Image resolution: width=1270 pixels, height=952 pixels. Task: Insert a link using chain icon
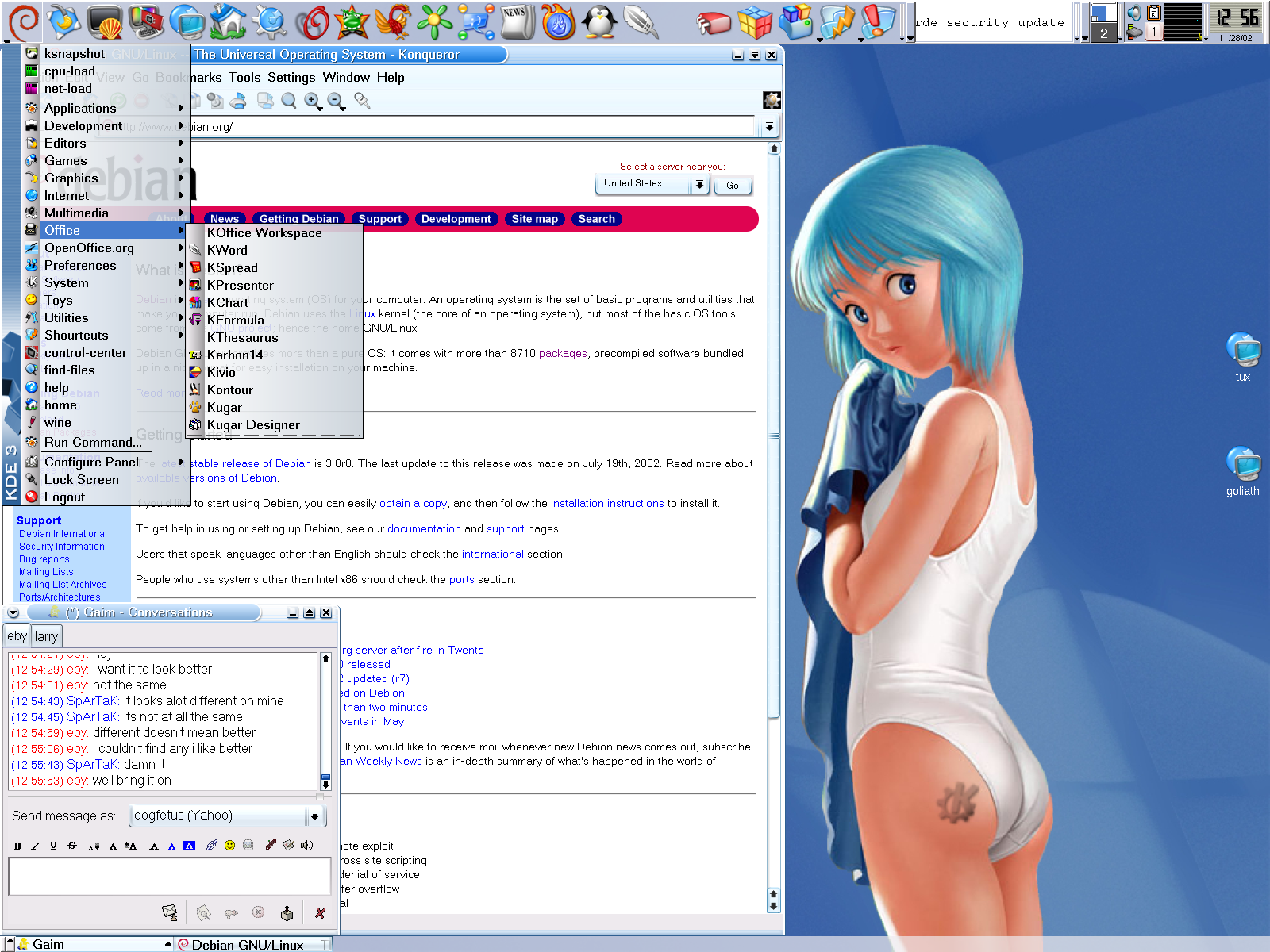click(x=211, y=845)
